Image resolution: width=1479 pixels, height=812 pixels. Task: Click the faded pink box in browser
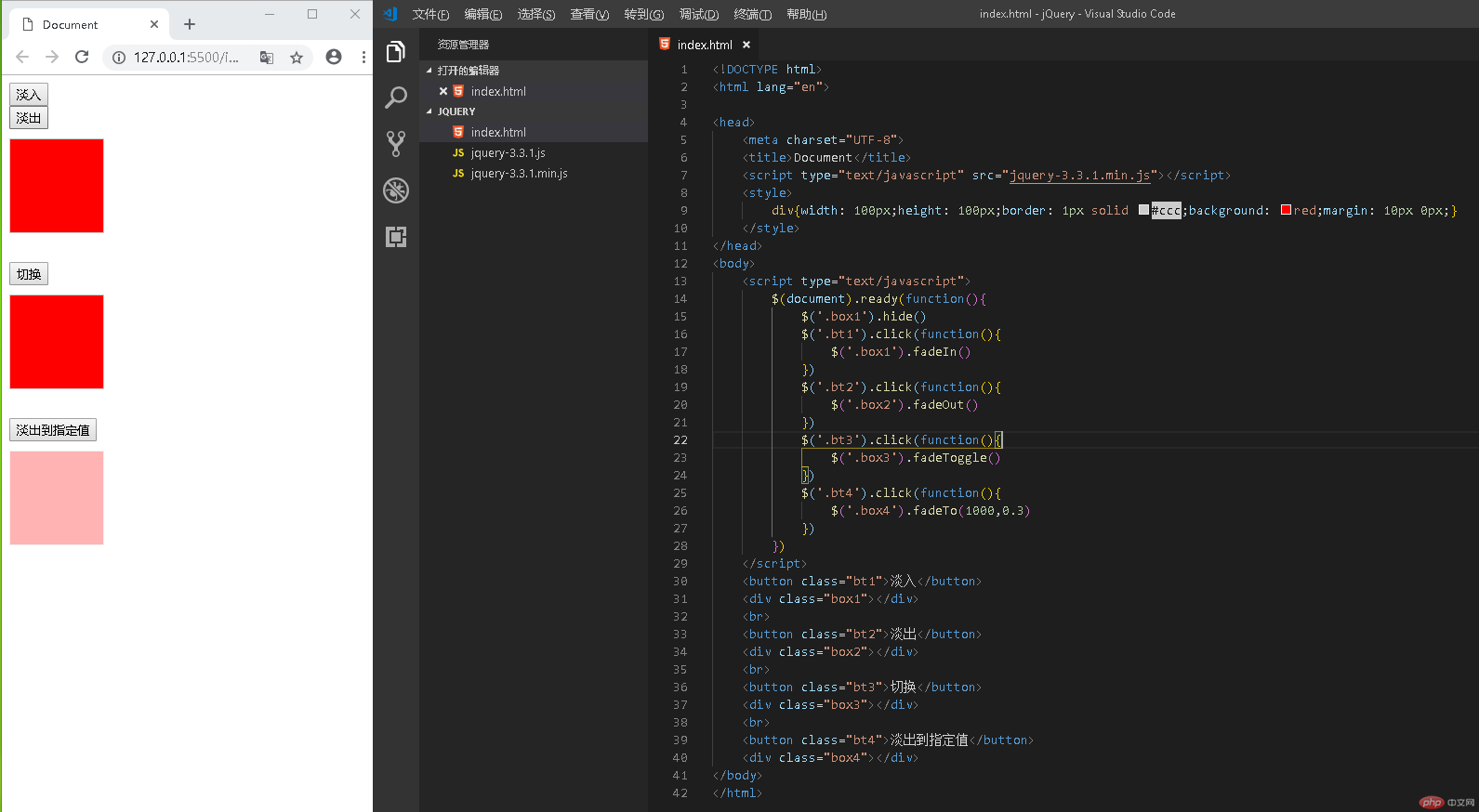[57, 498]
